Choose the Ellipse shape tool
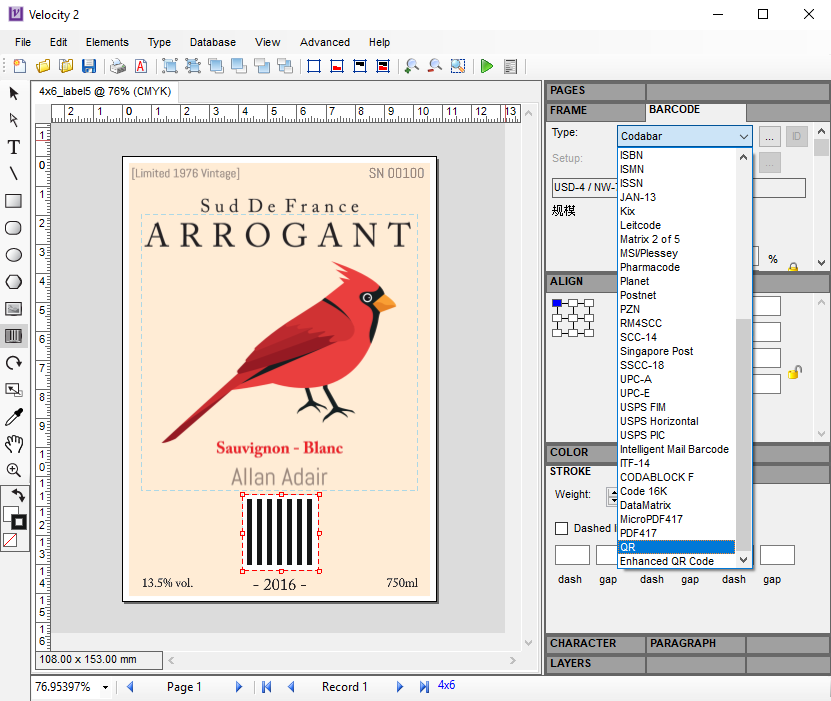 [14, 255]
